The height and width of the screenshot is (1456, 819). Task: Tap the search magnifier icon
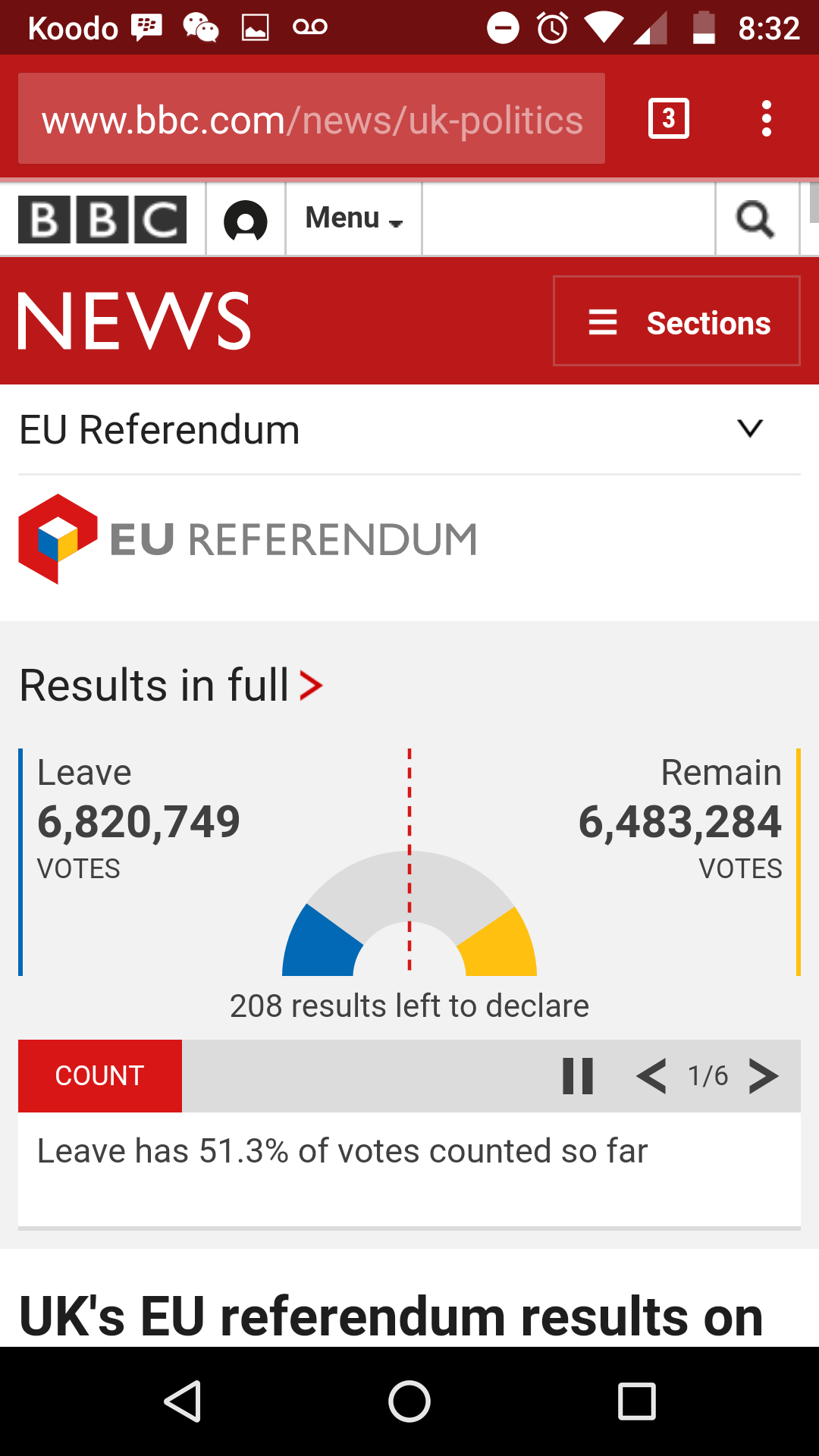click(755, 220)
